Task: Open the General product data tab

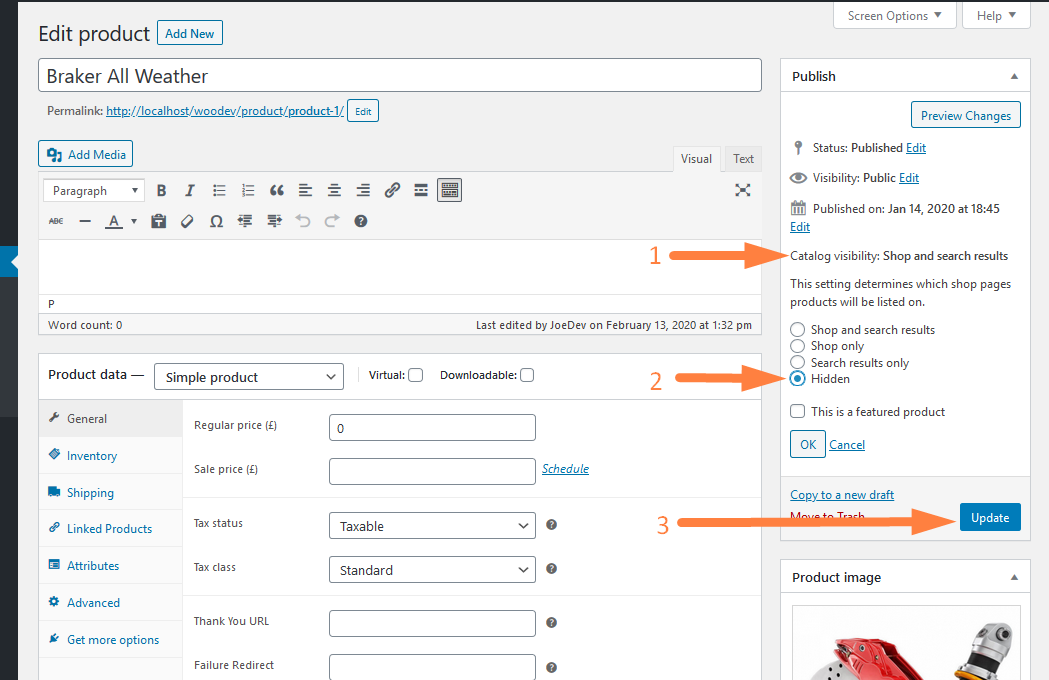Action: click(110, 418)
